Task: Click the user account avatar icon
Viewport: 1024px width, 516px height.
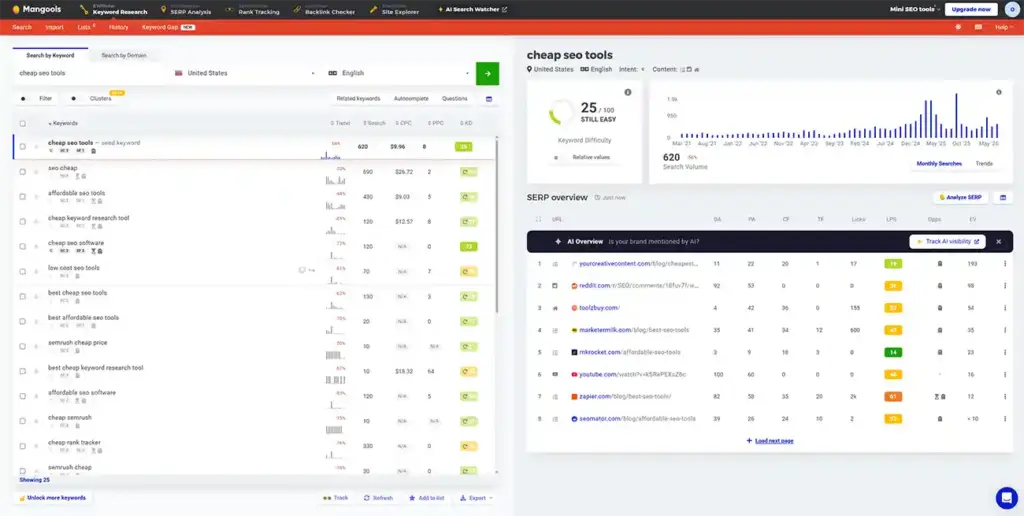Action: [x=1011, y=10]
